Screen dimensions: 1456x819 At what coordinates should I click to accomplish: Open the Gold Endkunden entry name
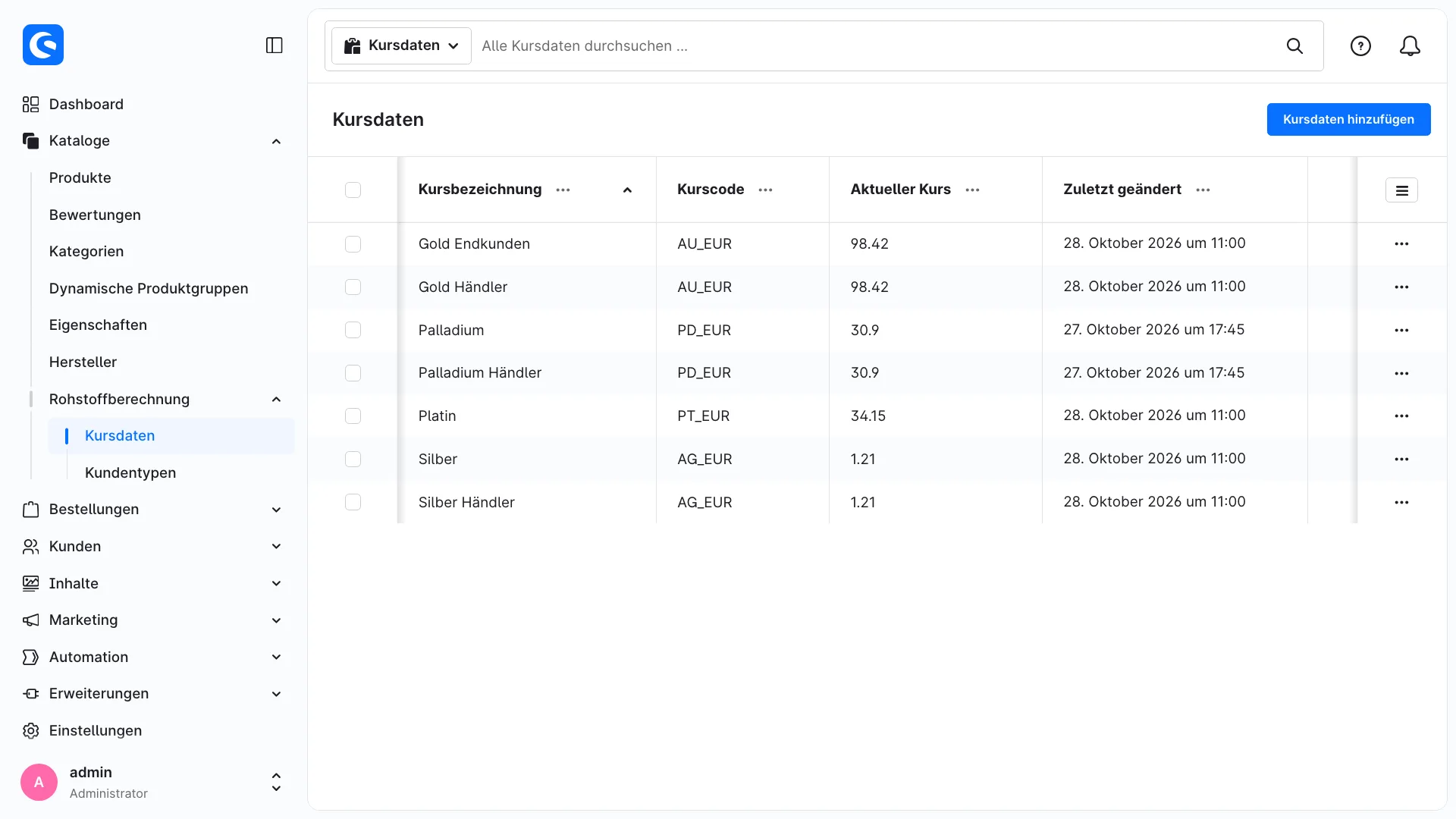[x=474, y=244]
